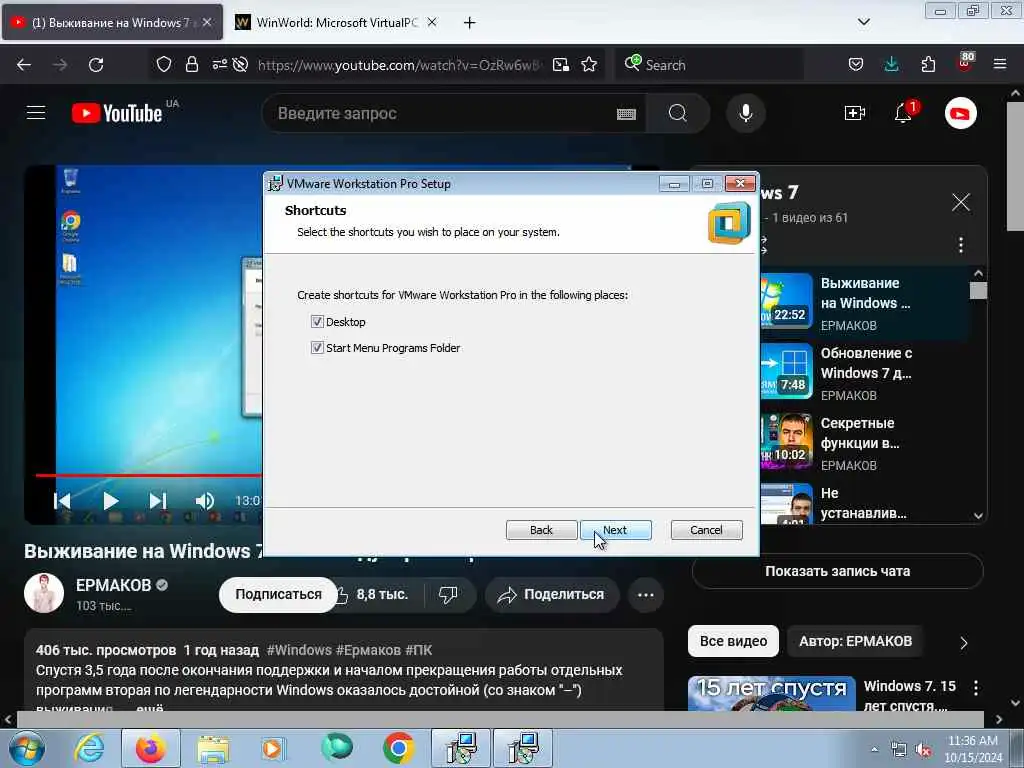1024x768 pixels.
Task: Open the YouTube on-screen keyboard icon
Action: pos(626,114)
